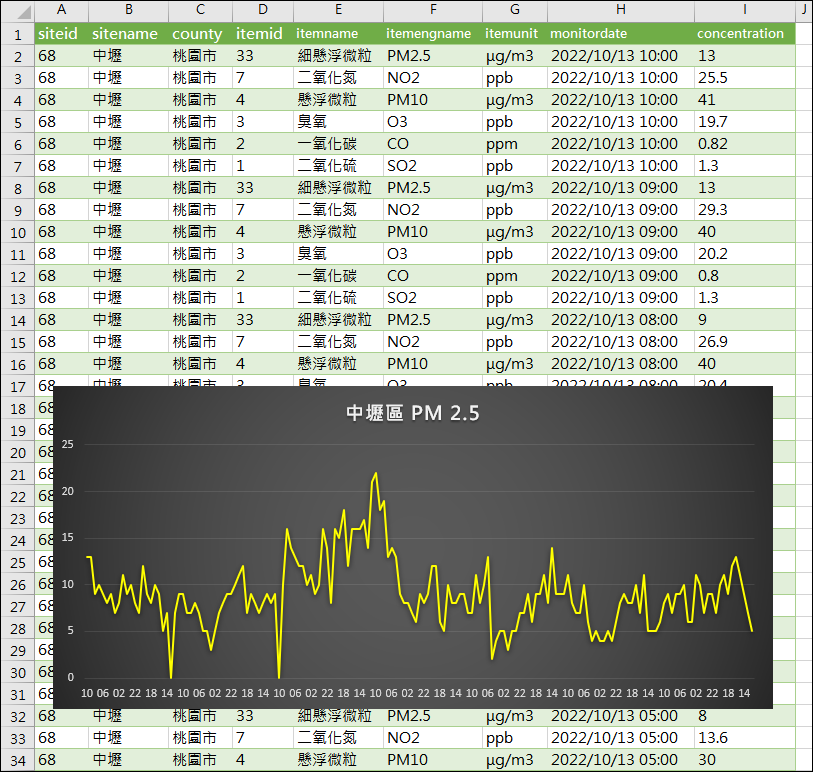This screenshot has height=772, width=813.
Task: Select concentration value 26.9
Action: (x=745, y=342)
